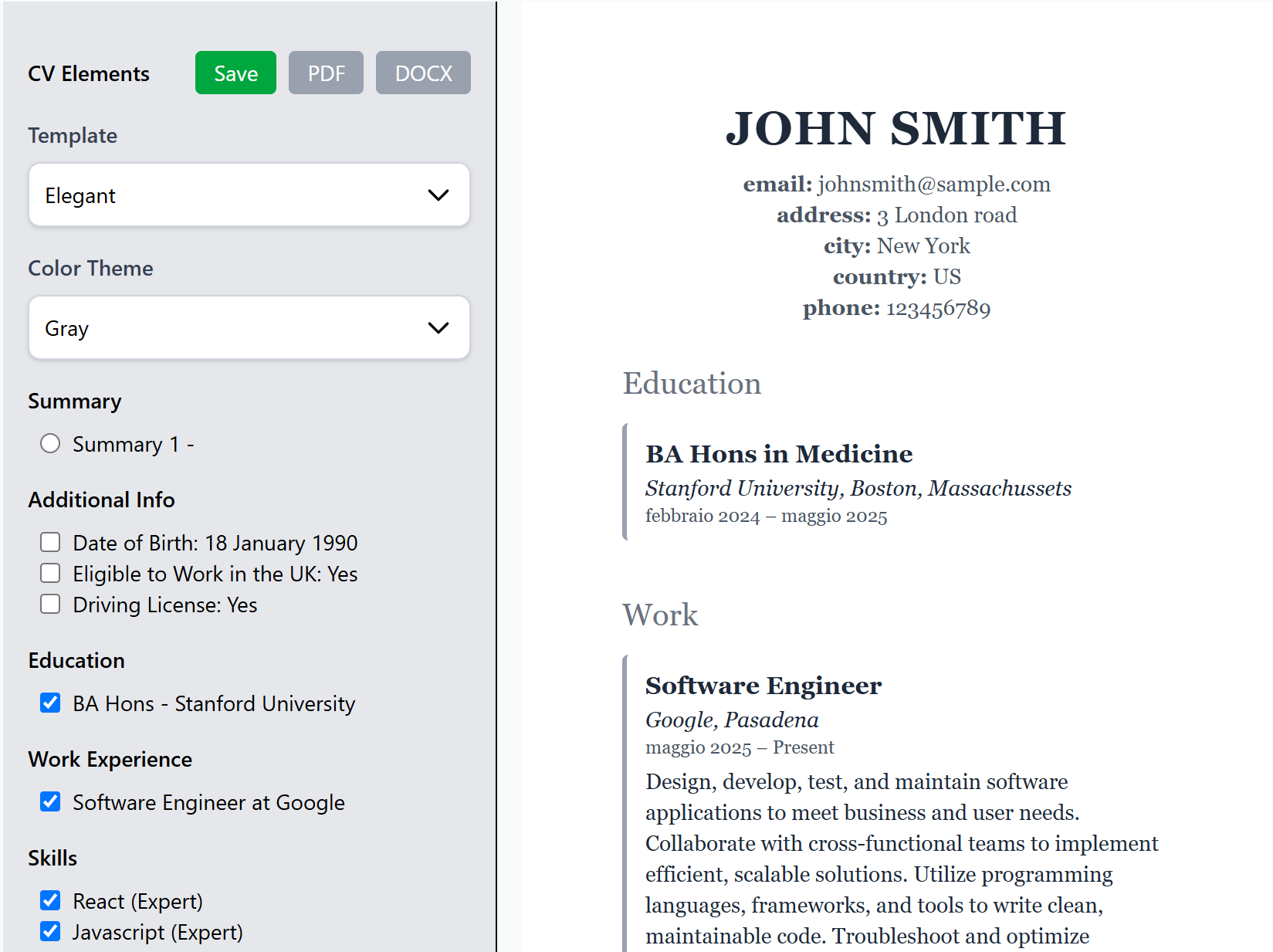Click Stanford University, Boston, Massachussets text

(x=858, y=488)
